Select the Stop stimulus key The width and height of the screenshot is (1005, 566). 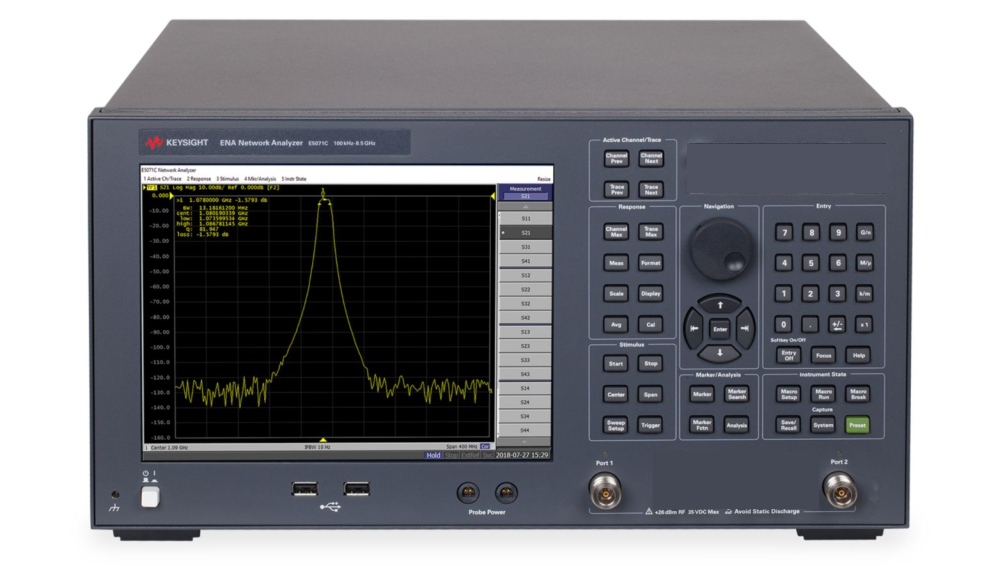coord(651,363)
